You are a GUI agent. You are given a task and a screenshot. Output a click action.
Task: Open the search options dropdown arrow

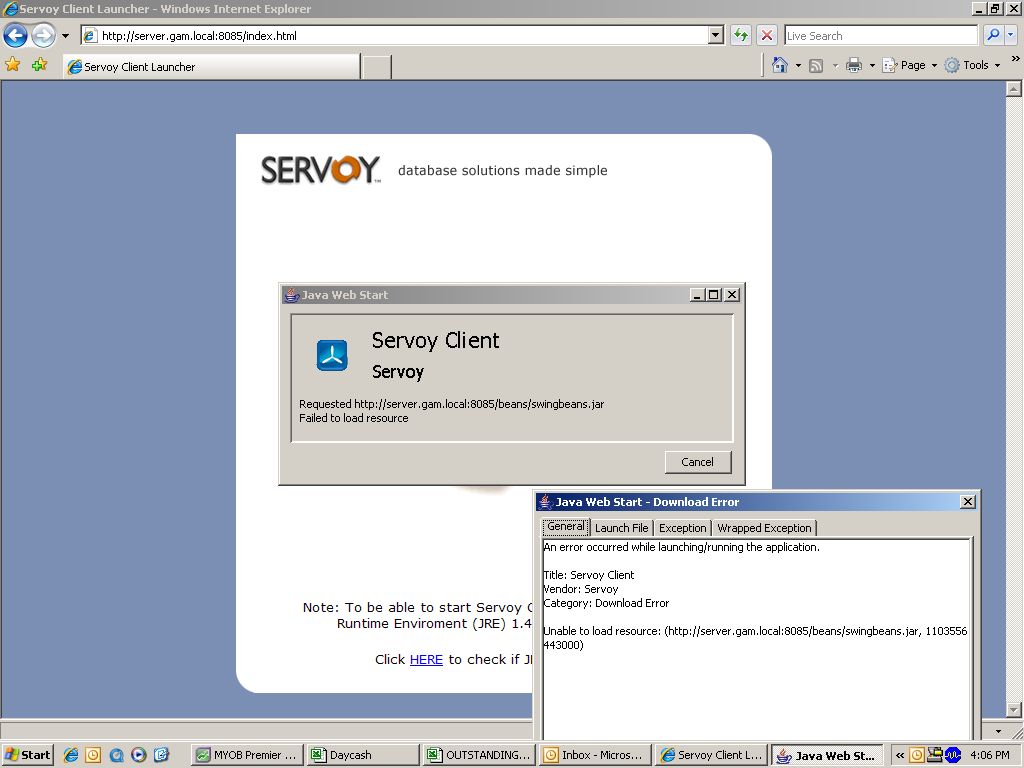1011,35
